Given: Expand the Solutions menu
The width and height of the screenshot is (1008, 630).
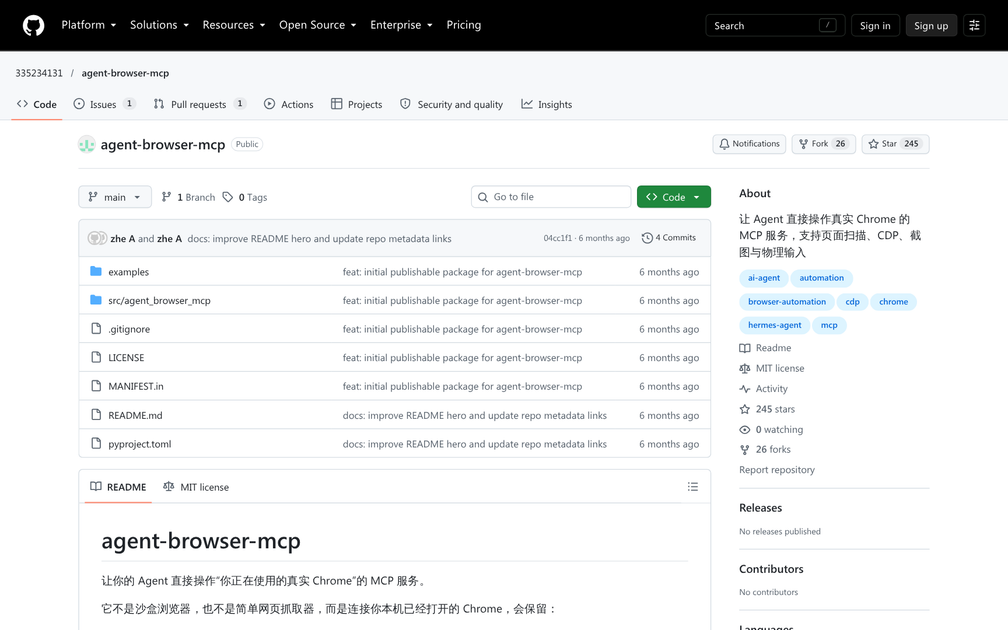Looking at the screenshot, I should pyautogui.click(x=159, y=25).
